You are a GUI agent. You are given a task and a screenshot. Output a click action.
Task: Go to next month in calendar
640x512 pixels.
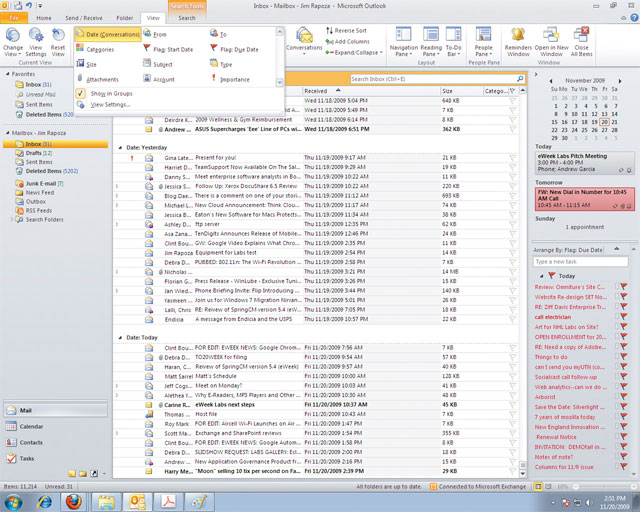click(x=620, y=81)
